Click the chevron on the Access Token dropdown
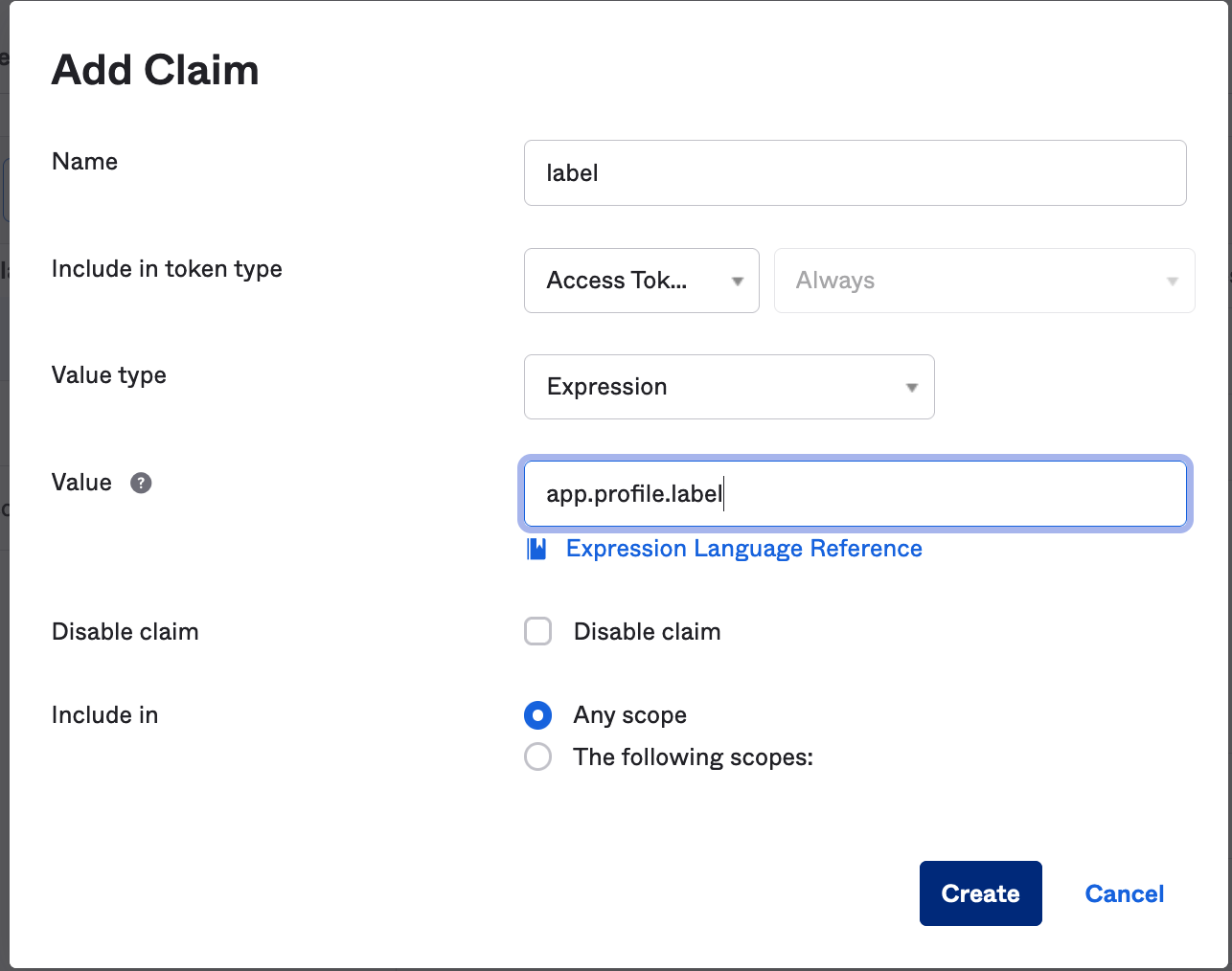This screenshot has width=1232, height=971. (x=737, y=281)
